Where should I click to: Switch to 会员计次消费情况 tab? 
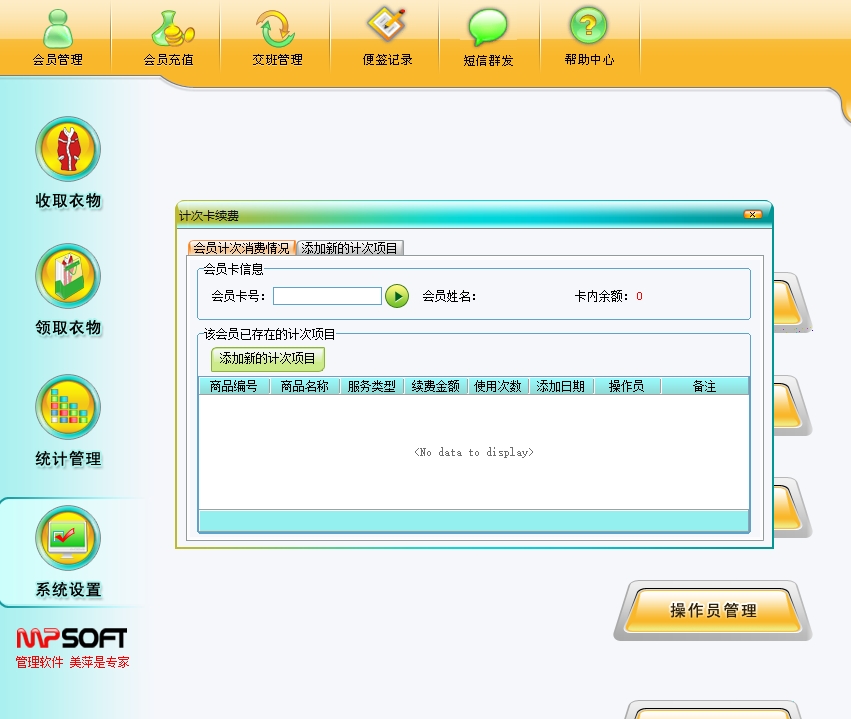click(241, 248)
